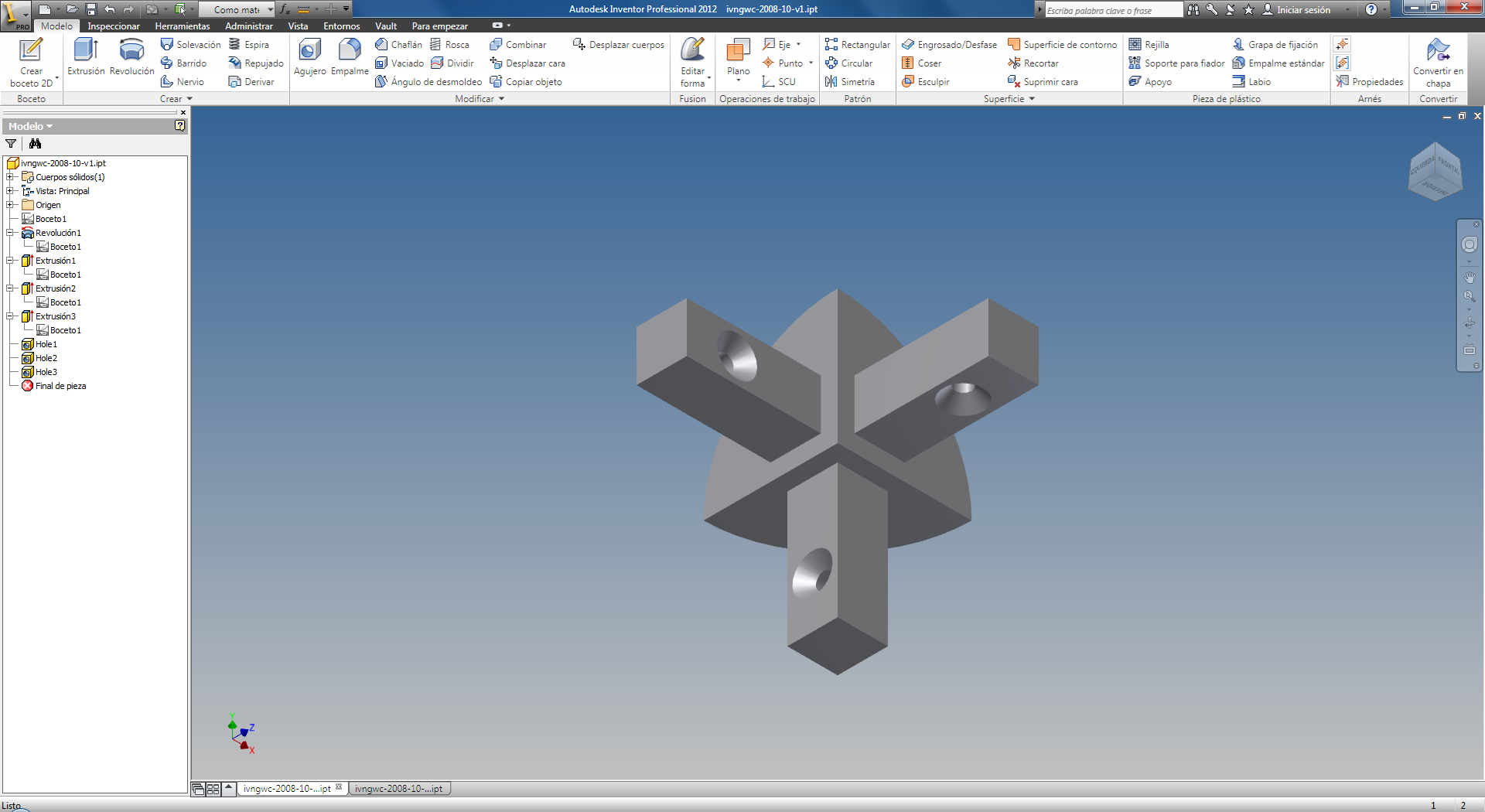Select Ángulo de desmoldeo tool

tap(428, 82)
